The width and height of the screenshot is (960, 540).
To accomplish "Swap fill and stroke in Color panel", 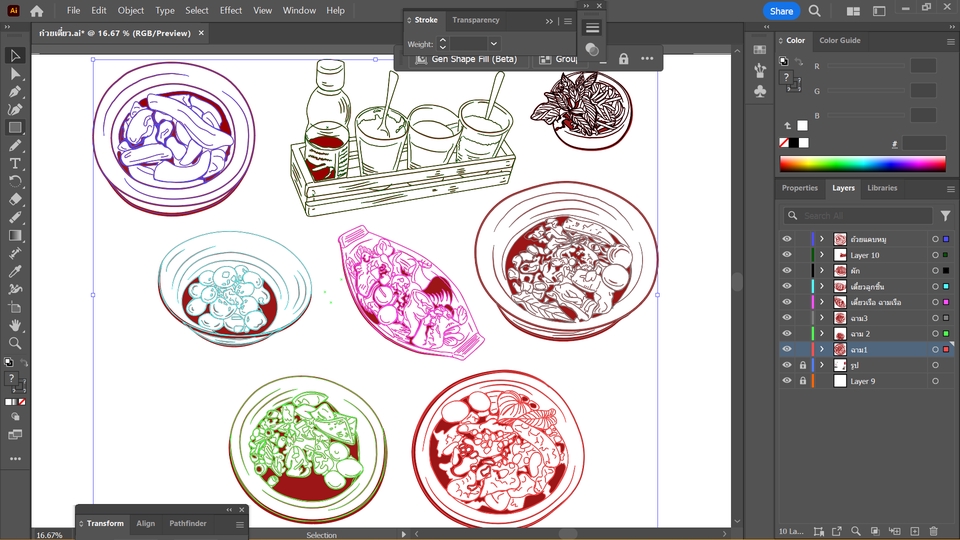I will tap(798, 61).
